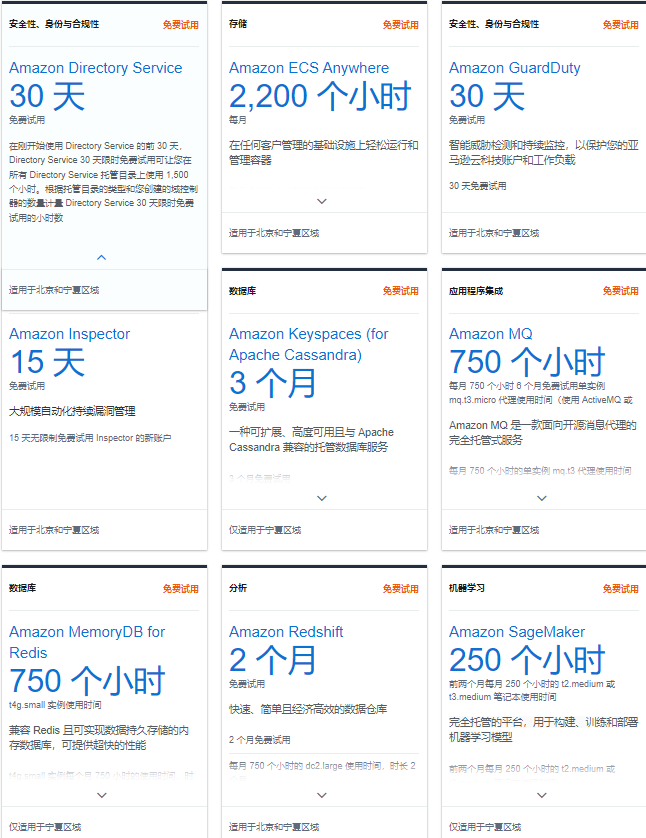646x838 pixels.
Task: Click 免费试用 tag on Amazon MQ card
Action: pyautogui.click(x=621, y=291)
